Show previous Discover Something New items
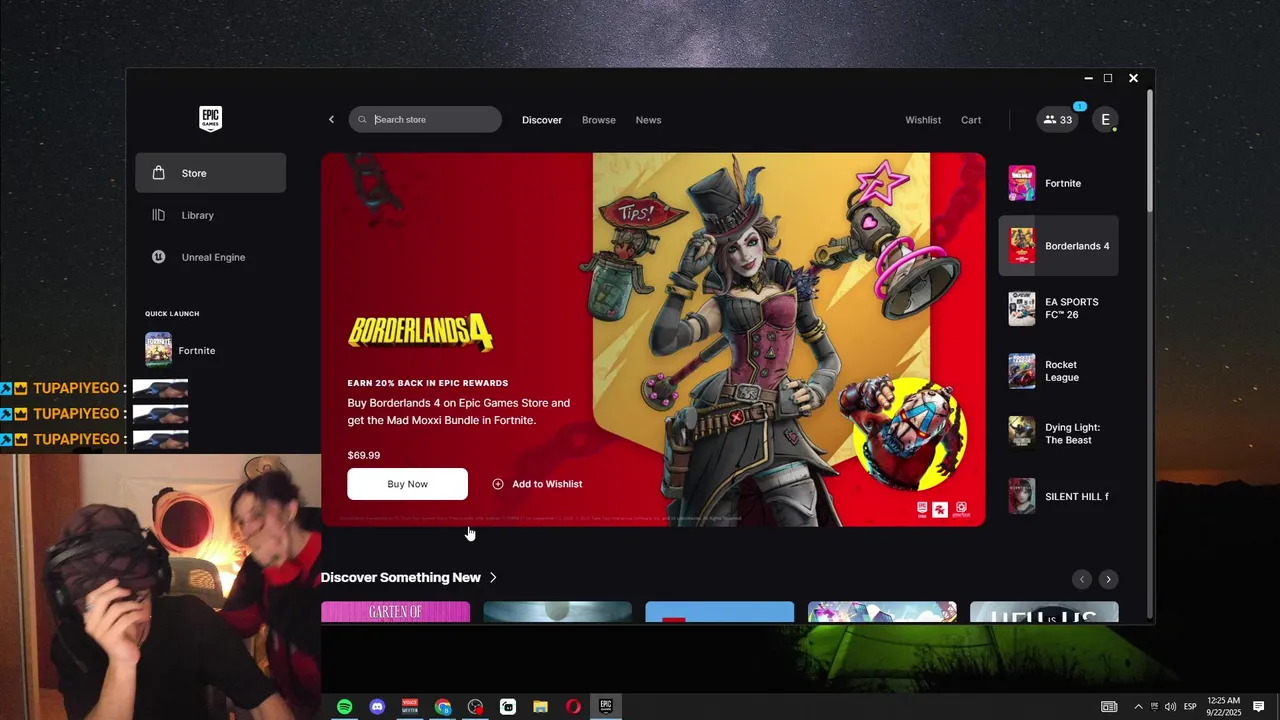 point(1081,579)
